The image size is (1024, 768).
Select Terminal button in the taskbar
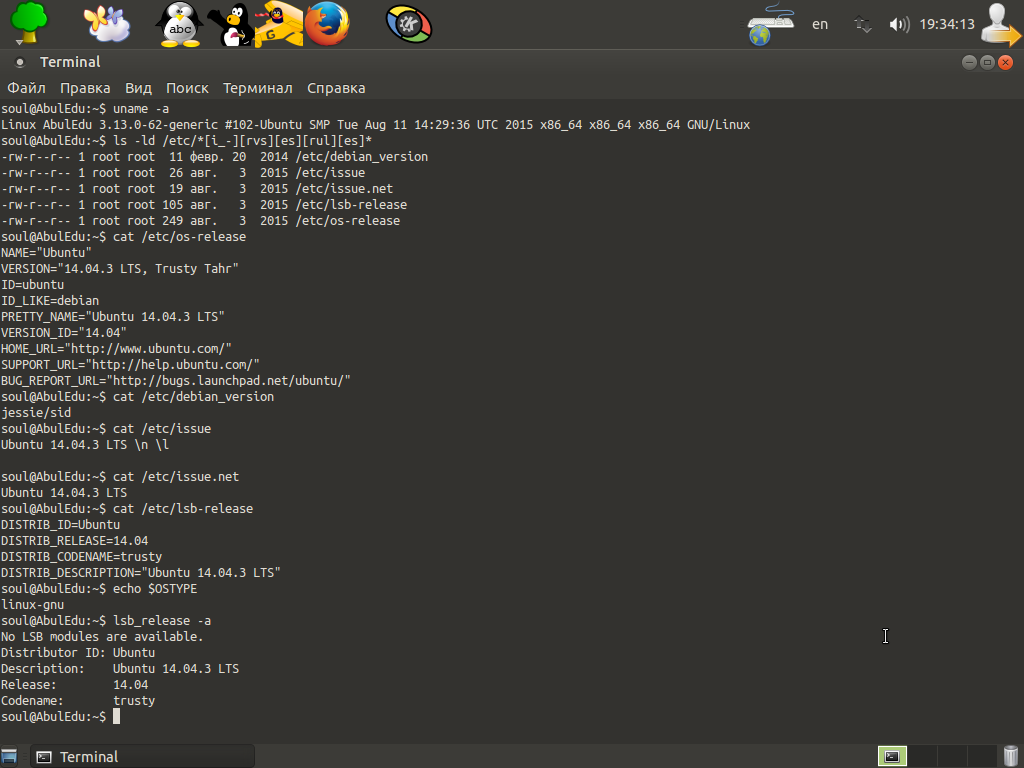tap(142, 757)
